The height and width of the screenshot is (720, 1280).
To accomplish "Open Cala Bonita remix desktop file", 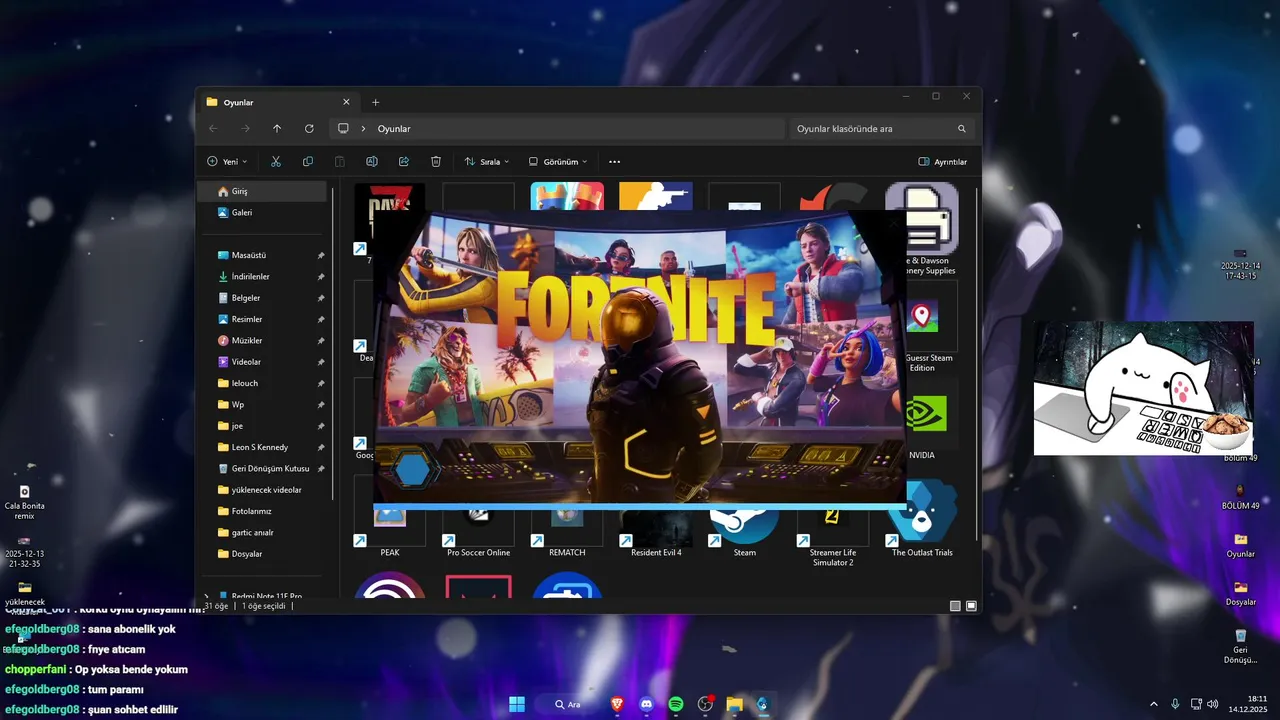I will (24, 501).
